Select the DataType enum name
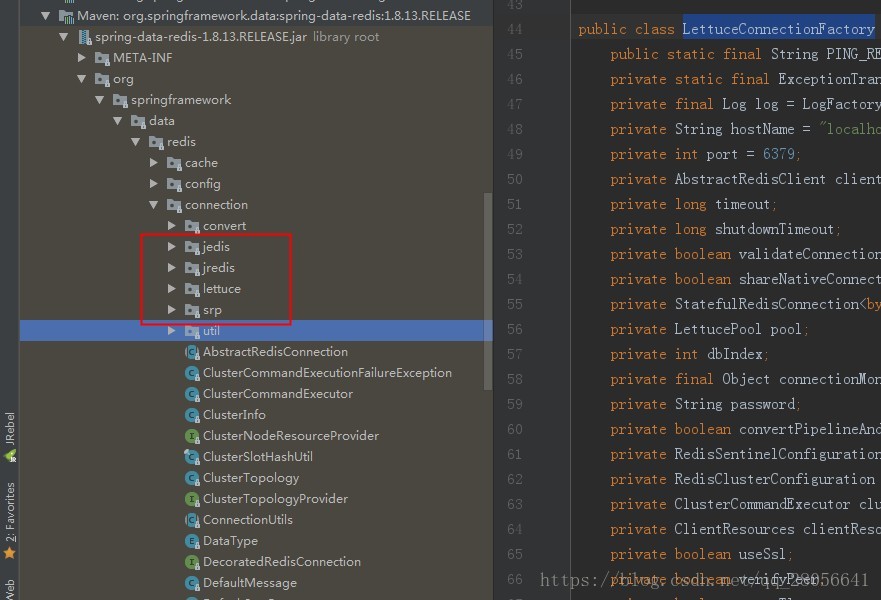This screenshot has width=881, height=600. point(230,541)
